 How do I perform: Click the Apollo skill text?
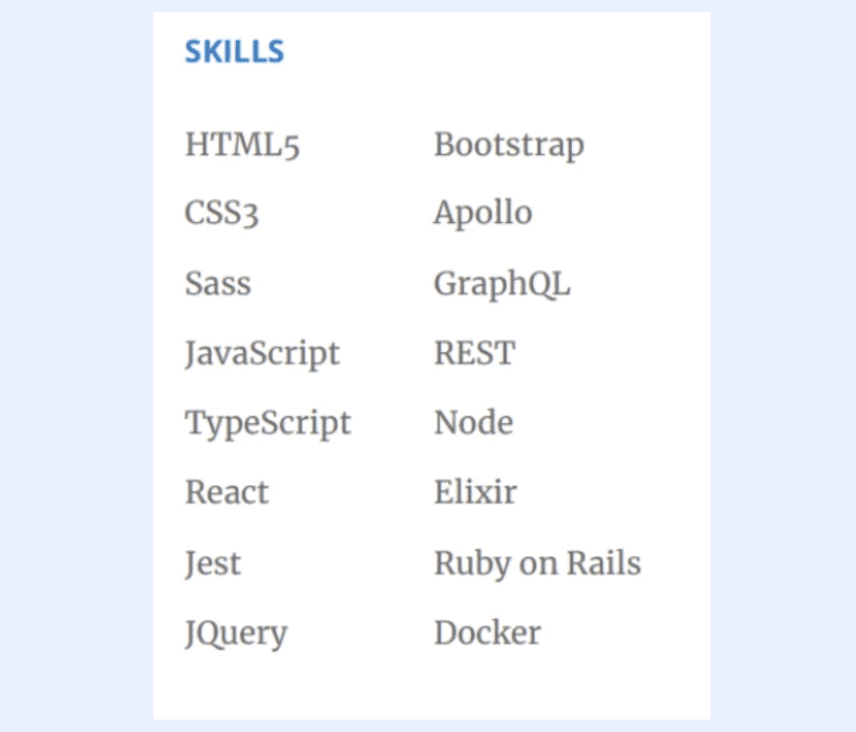tap(483, 213)
